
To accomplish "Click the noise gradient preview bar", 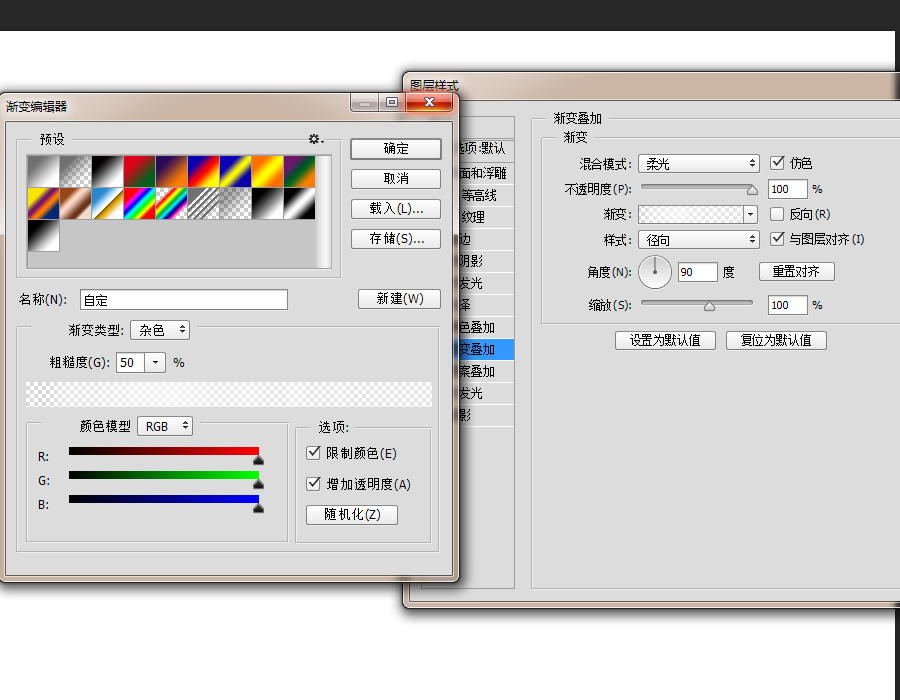I will (229, 395).
